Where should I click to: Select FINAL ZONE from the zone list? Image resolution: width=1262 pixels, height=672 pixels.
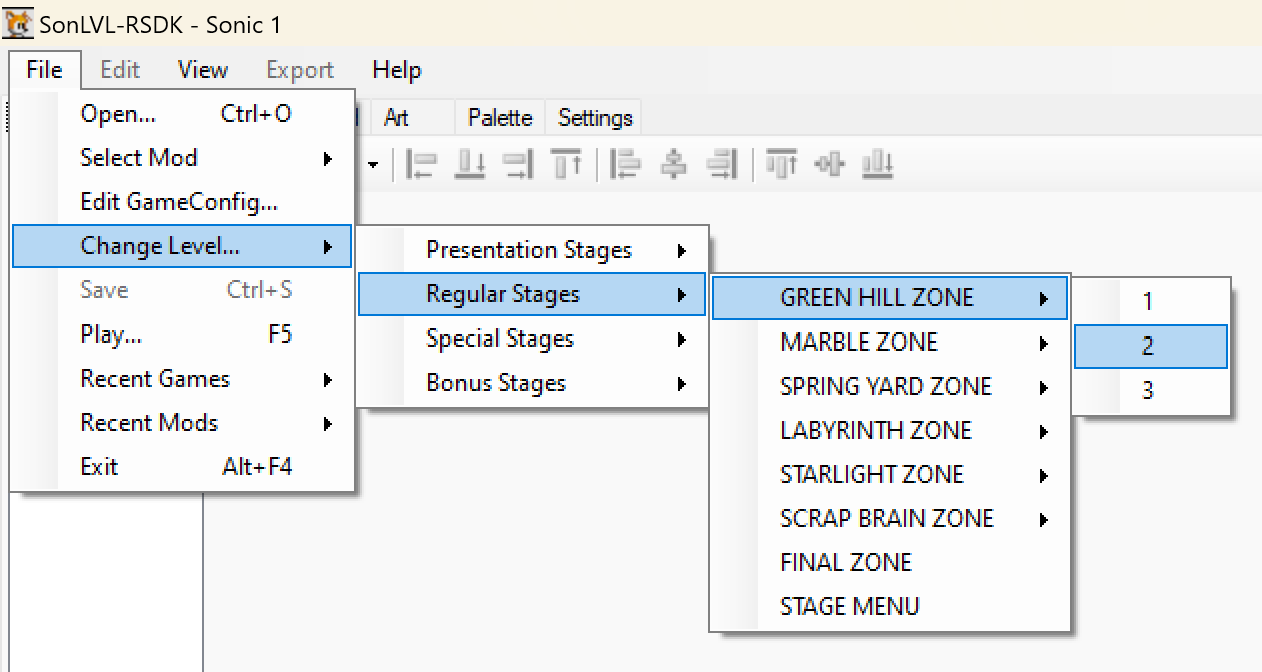click(x=845, y=562)
